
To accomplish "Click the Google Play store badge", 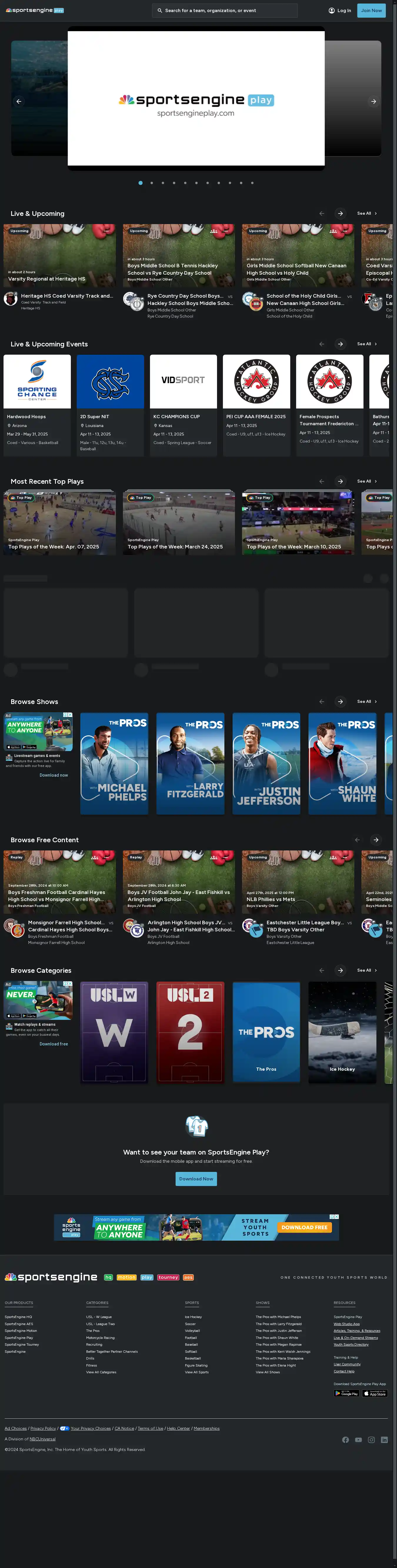I will click(346, 1393).
